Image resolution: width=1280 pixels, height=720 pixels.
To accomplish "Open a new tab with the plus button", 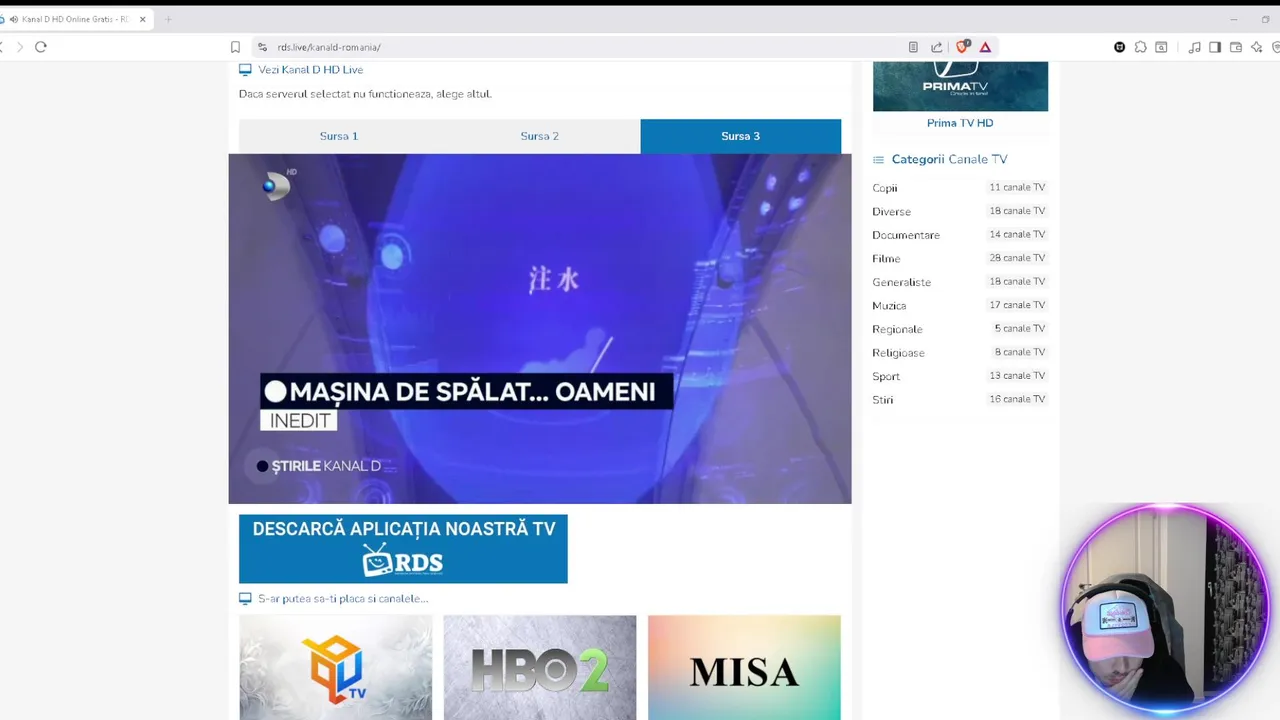I will pyautogui.click(x=168, y=19).
